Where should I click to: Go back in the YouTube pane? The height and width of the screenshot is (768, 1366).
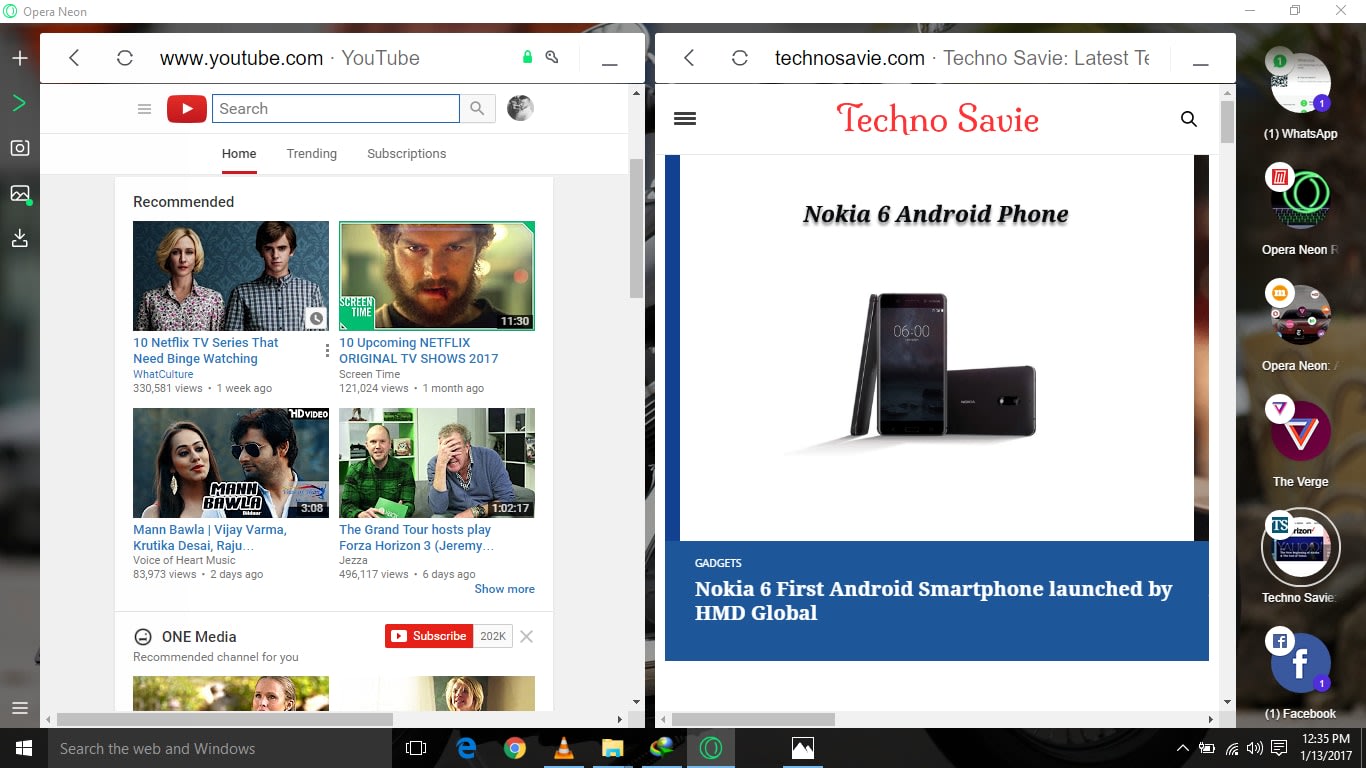tap(74, 58)
